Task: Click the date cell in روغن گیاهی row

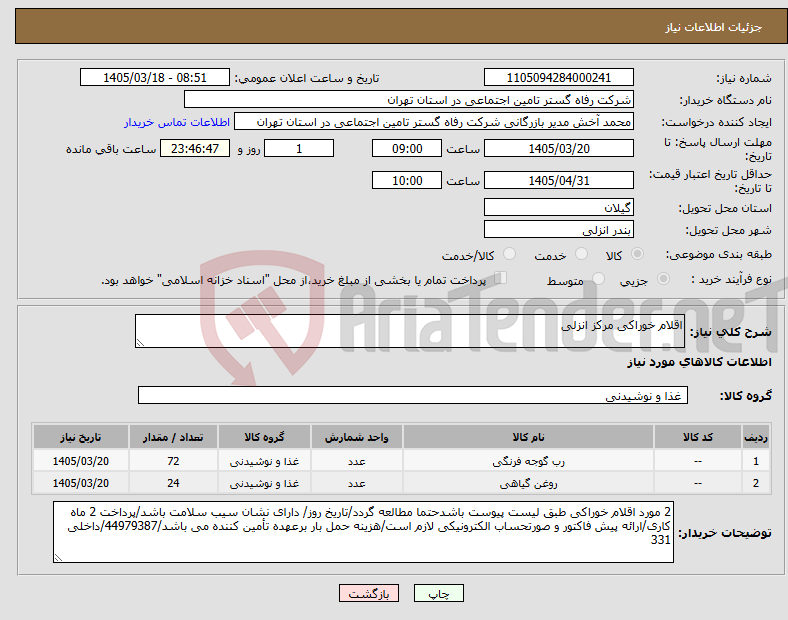Action: (80, 483)
